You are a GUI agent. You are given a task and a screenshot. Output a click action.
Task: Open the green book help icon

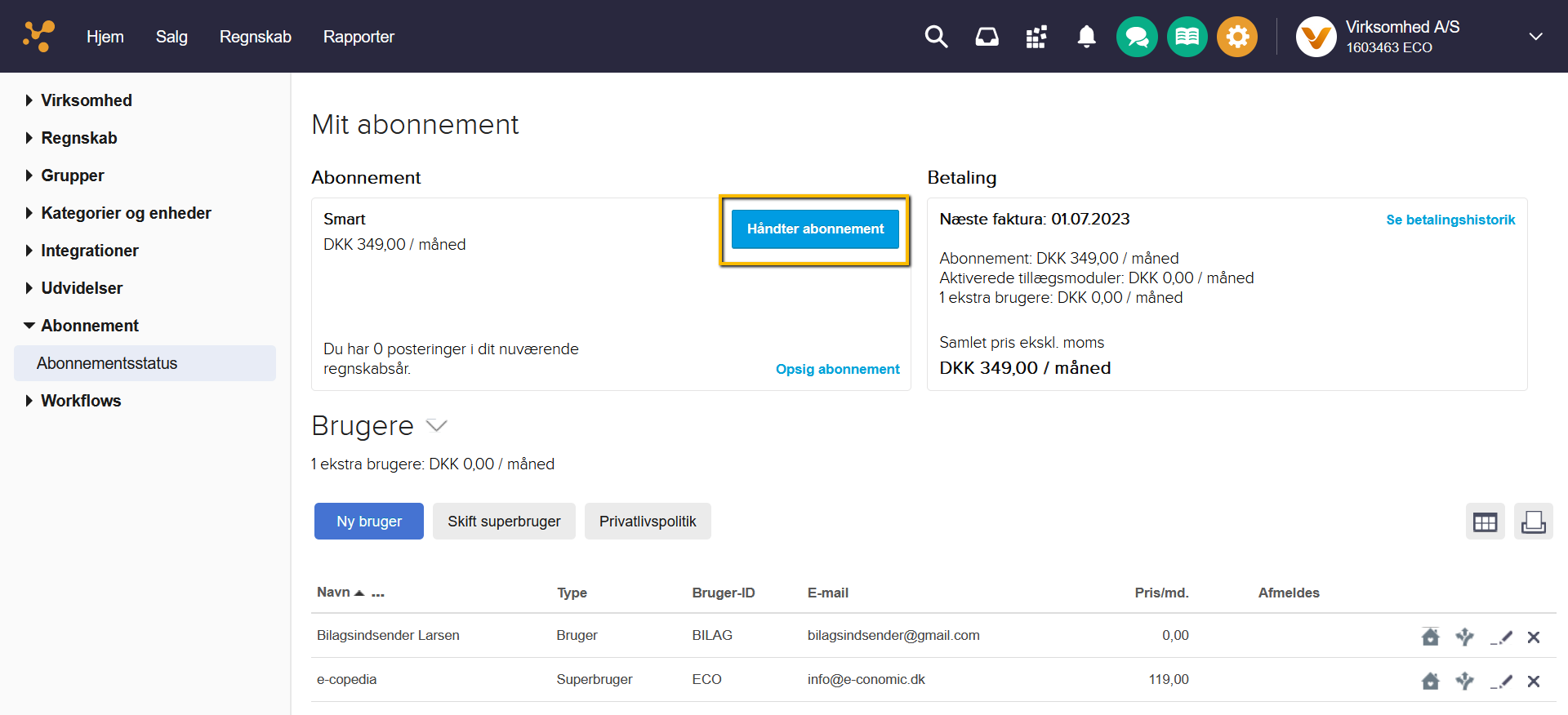click(x=1187, y=37)
